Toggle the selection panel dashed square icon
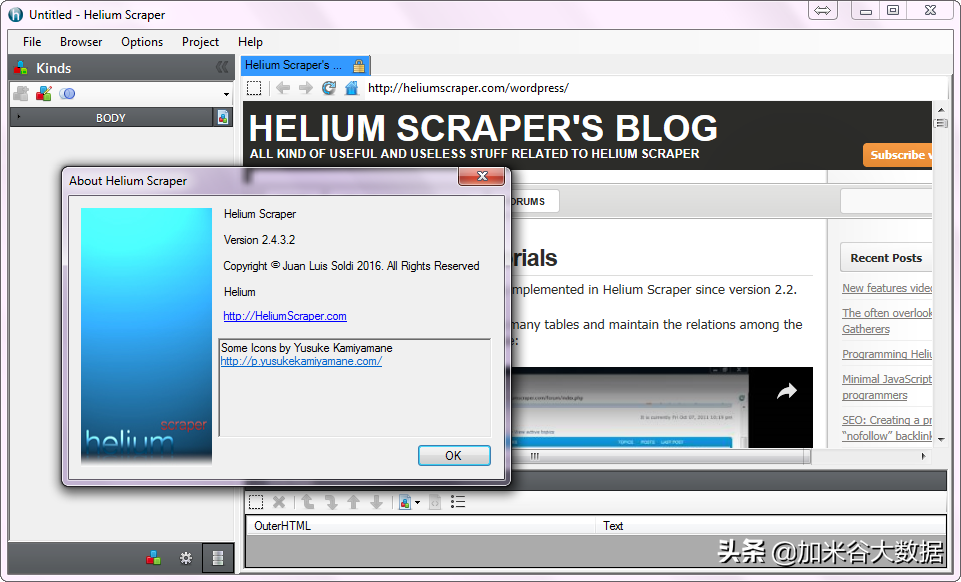Screen dimensions: 961x582 [x=256, y=502]
